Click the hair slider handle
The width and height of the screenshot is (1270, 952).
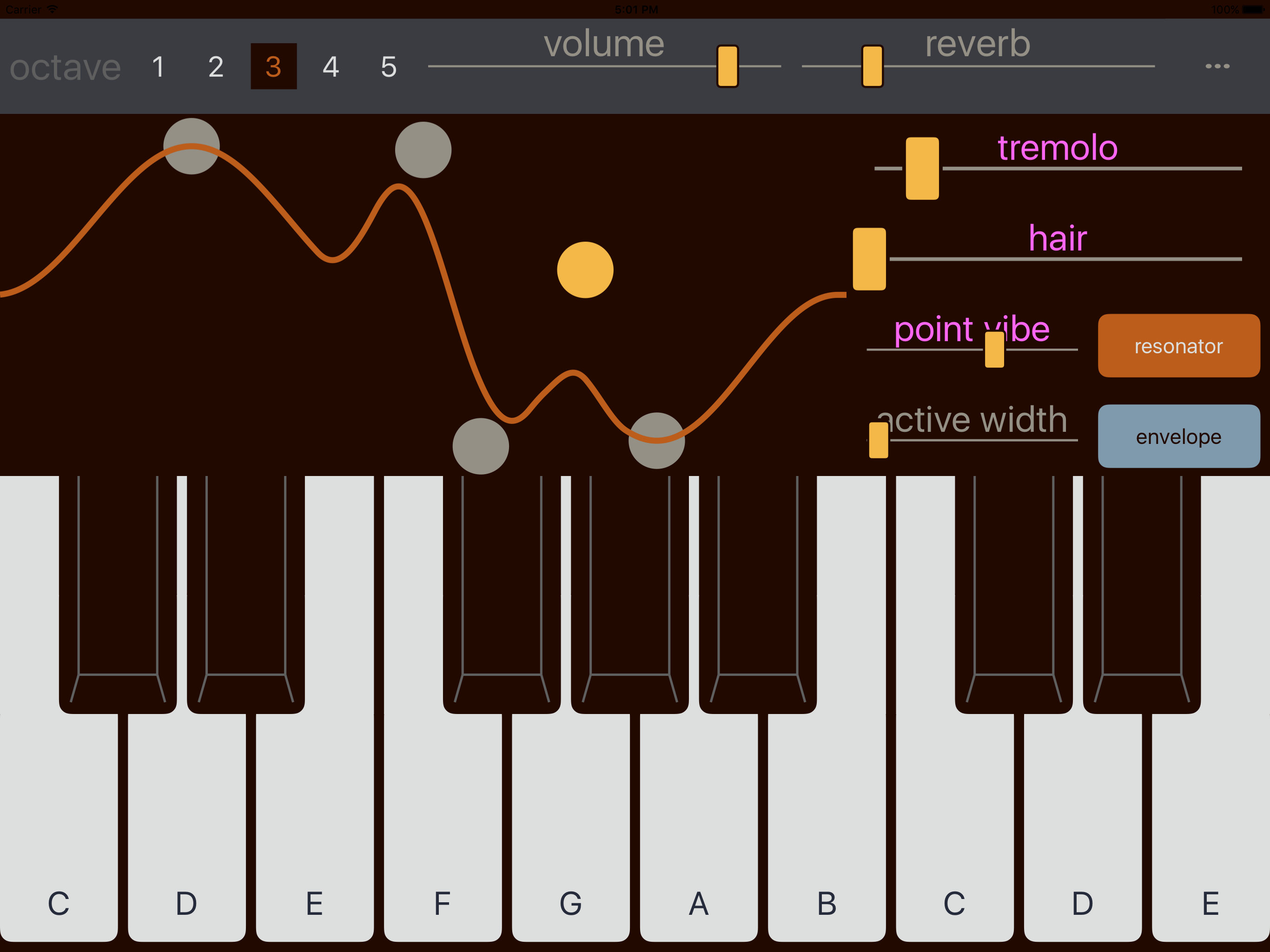tap(869, 259)
